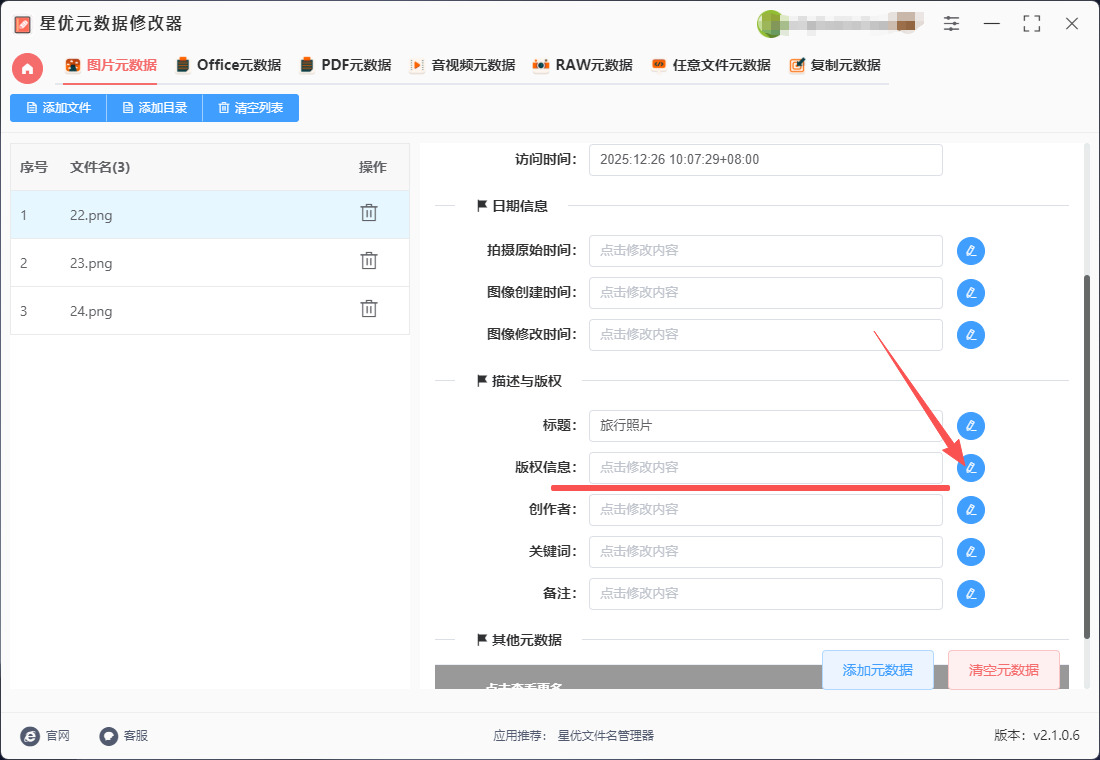1100x760 pixels.
Task: Select 23.png row in file list
Action: pyautogui.click(x=210, y=262)
